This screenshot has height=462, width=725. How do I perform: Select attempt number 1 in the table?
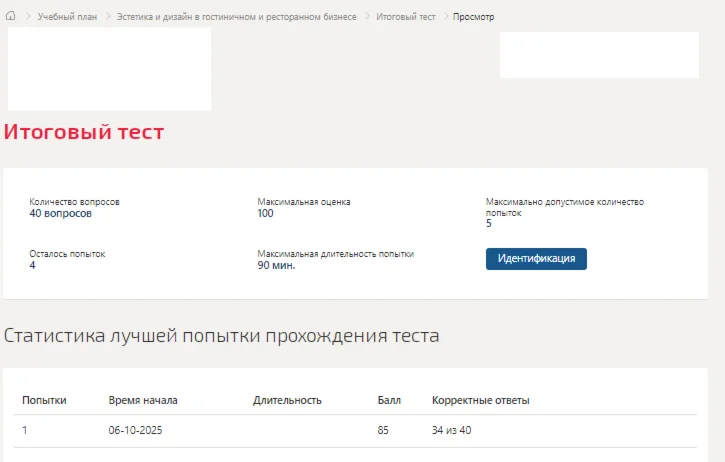click(25, 430)
